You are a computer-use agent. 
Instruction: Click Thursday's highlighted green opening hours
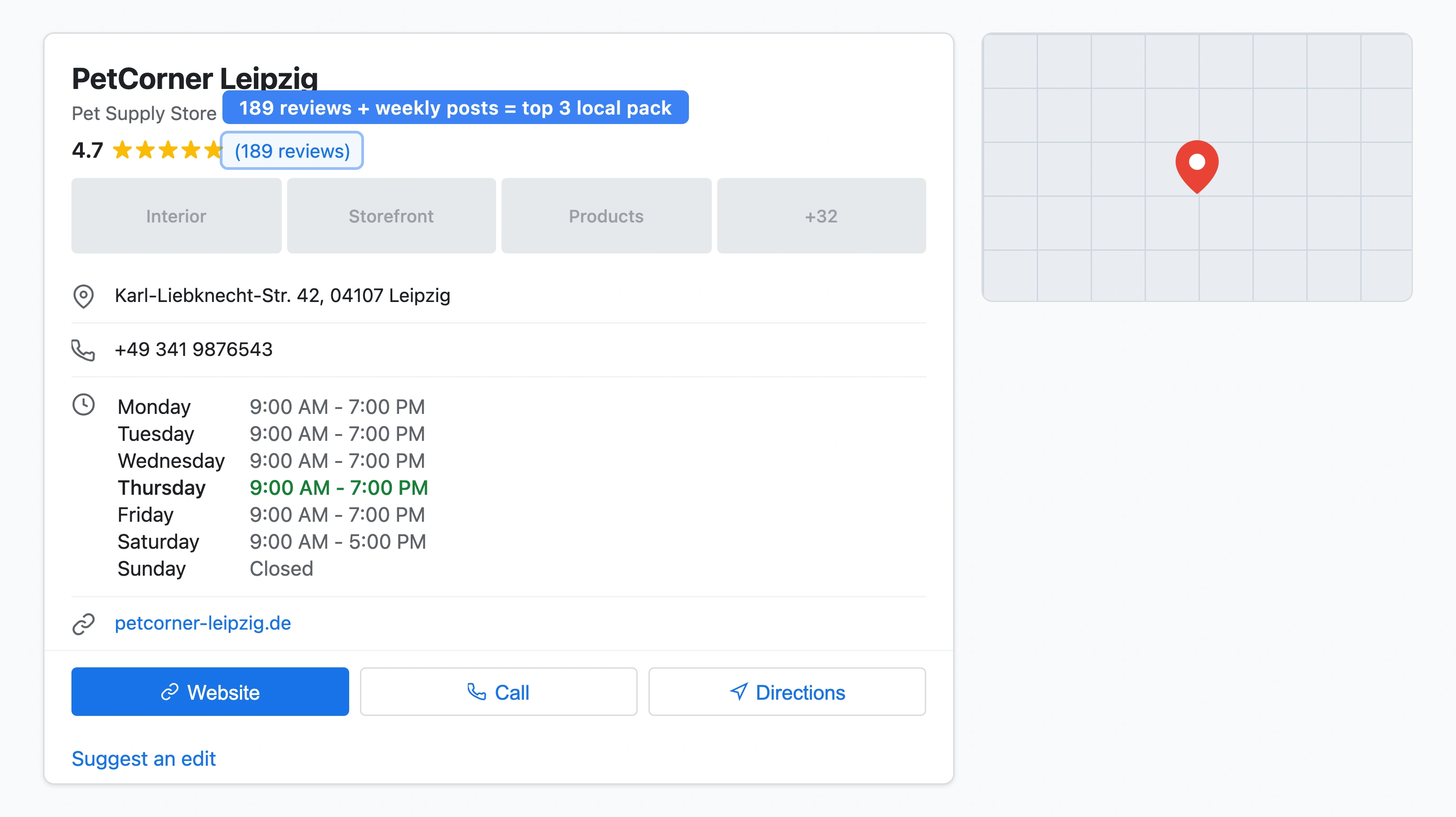click(338, 487)
